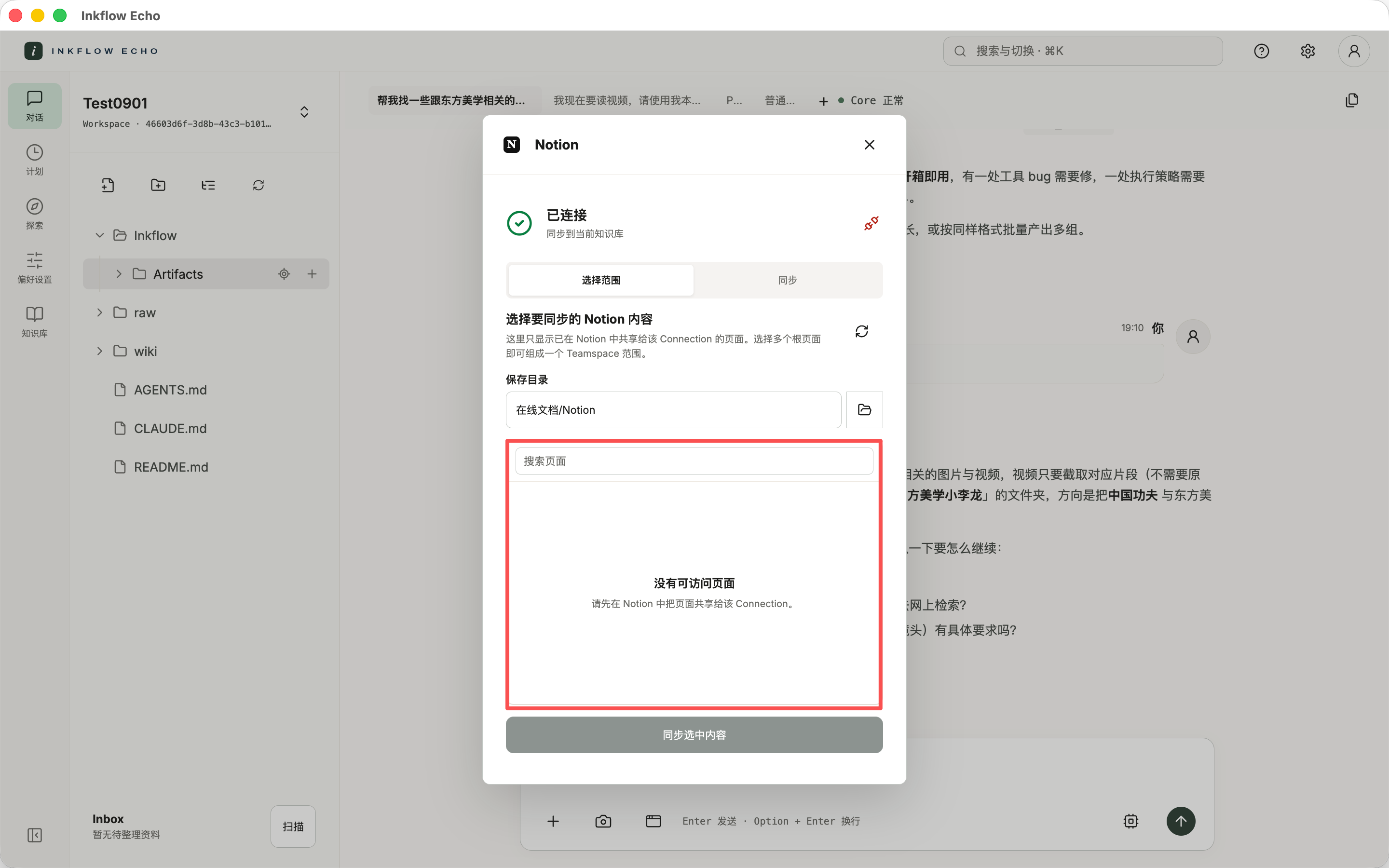Switch to the 选择范围 tab

tap(601, 280)
